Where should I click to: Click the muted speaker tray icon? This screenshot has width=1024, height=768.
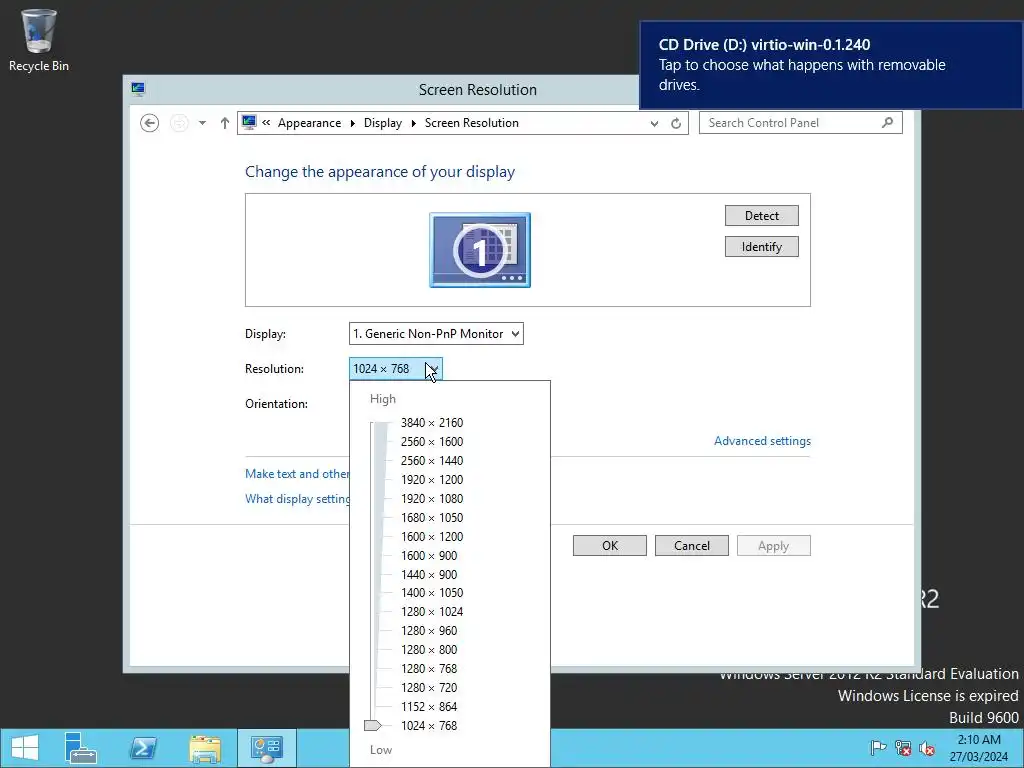pos(926,748)
